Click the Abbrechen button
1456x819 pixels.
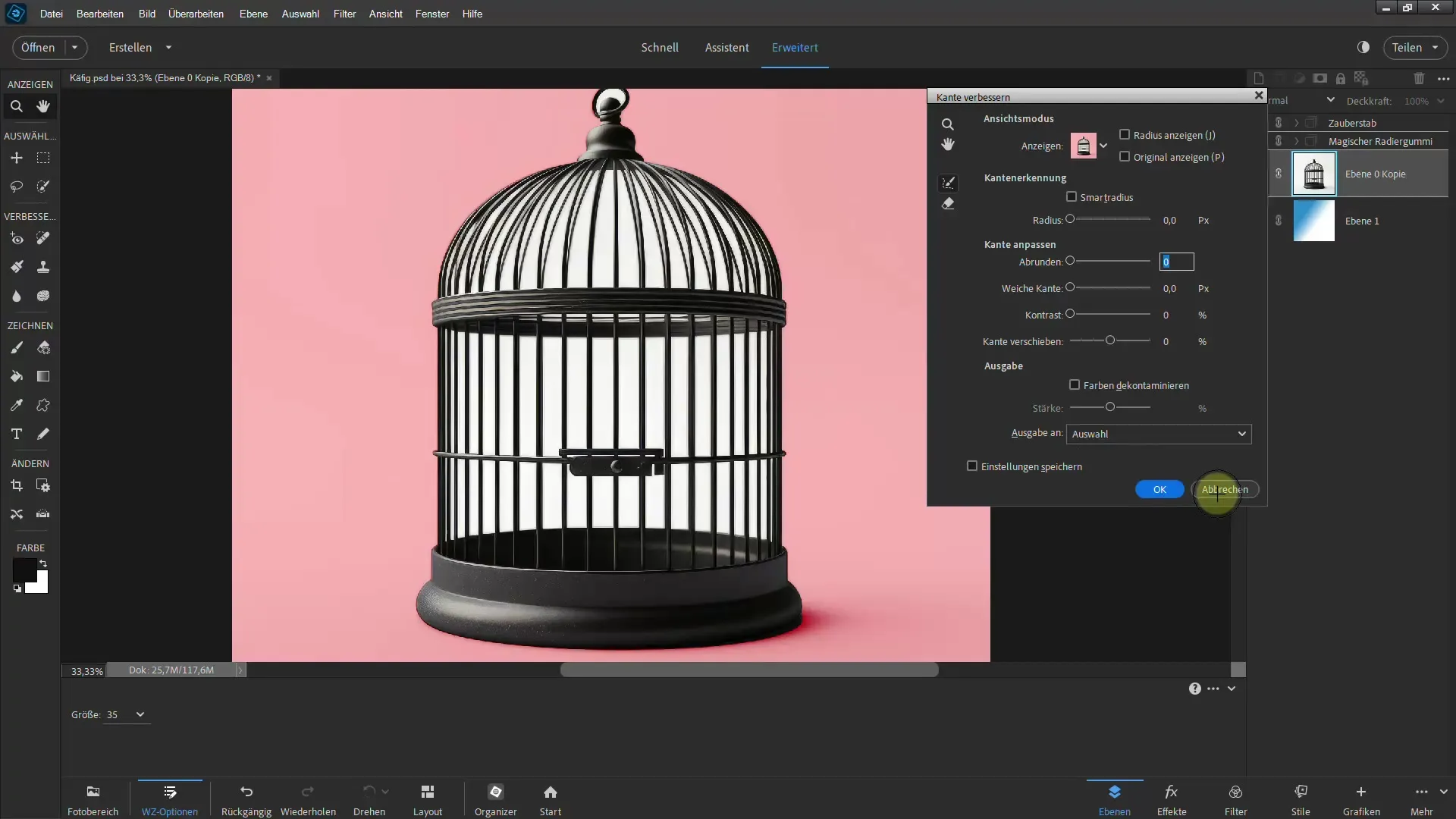(1225, 490)
